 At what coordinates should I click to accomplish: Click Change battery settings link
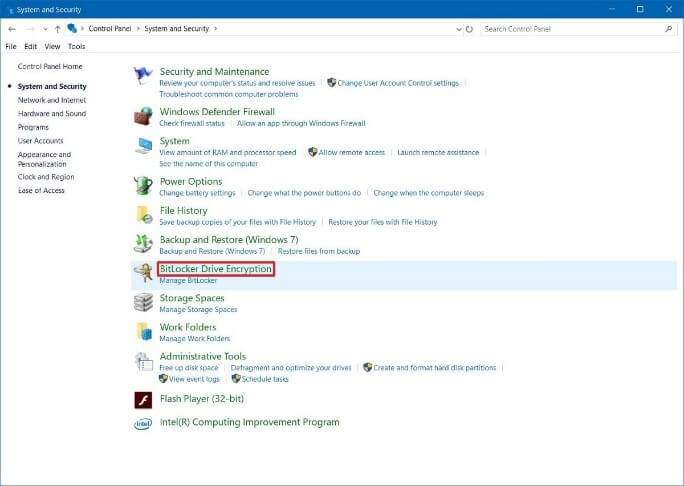(x=197, y=193)
